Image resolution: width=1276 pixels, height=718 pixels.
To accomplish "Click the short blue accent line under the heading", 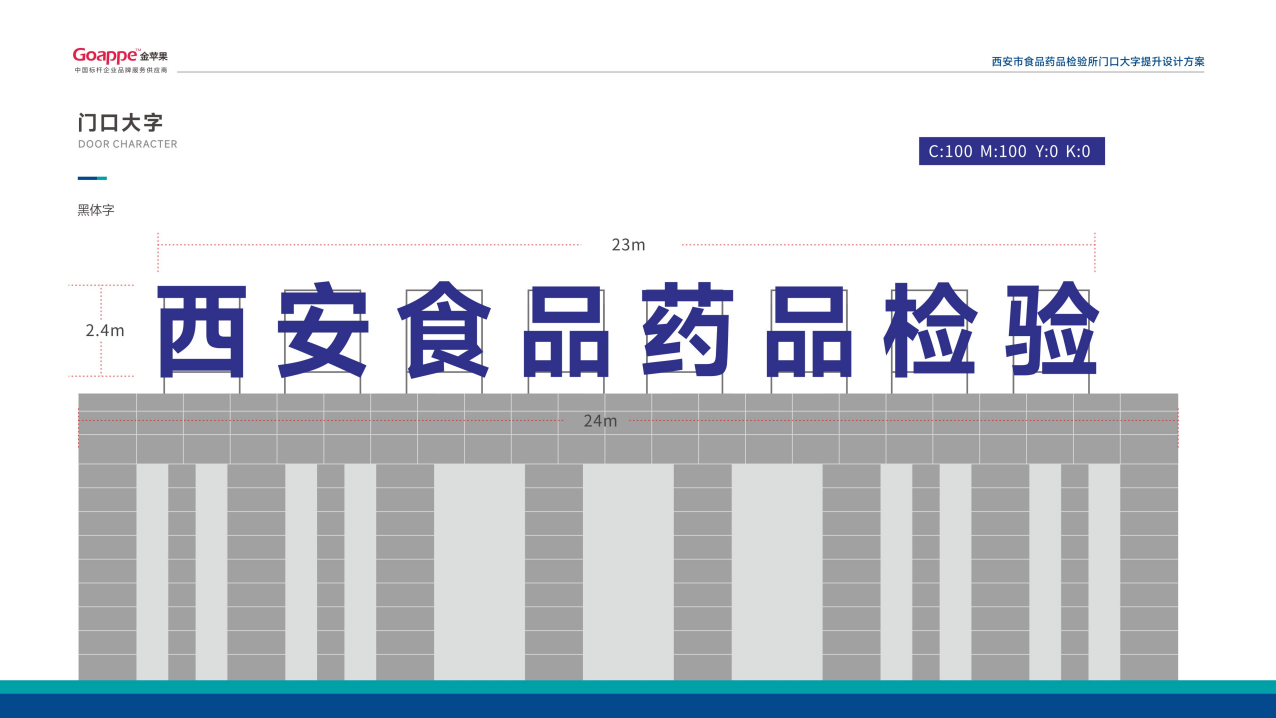I will [x=92, y=178].
